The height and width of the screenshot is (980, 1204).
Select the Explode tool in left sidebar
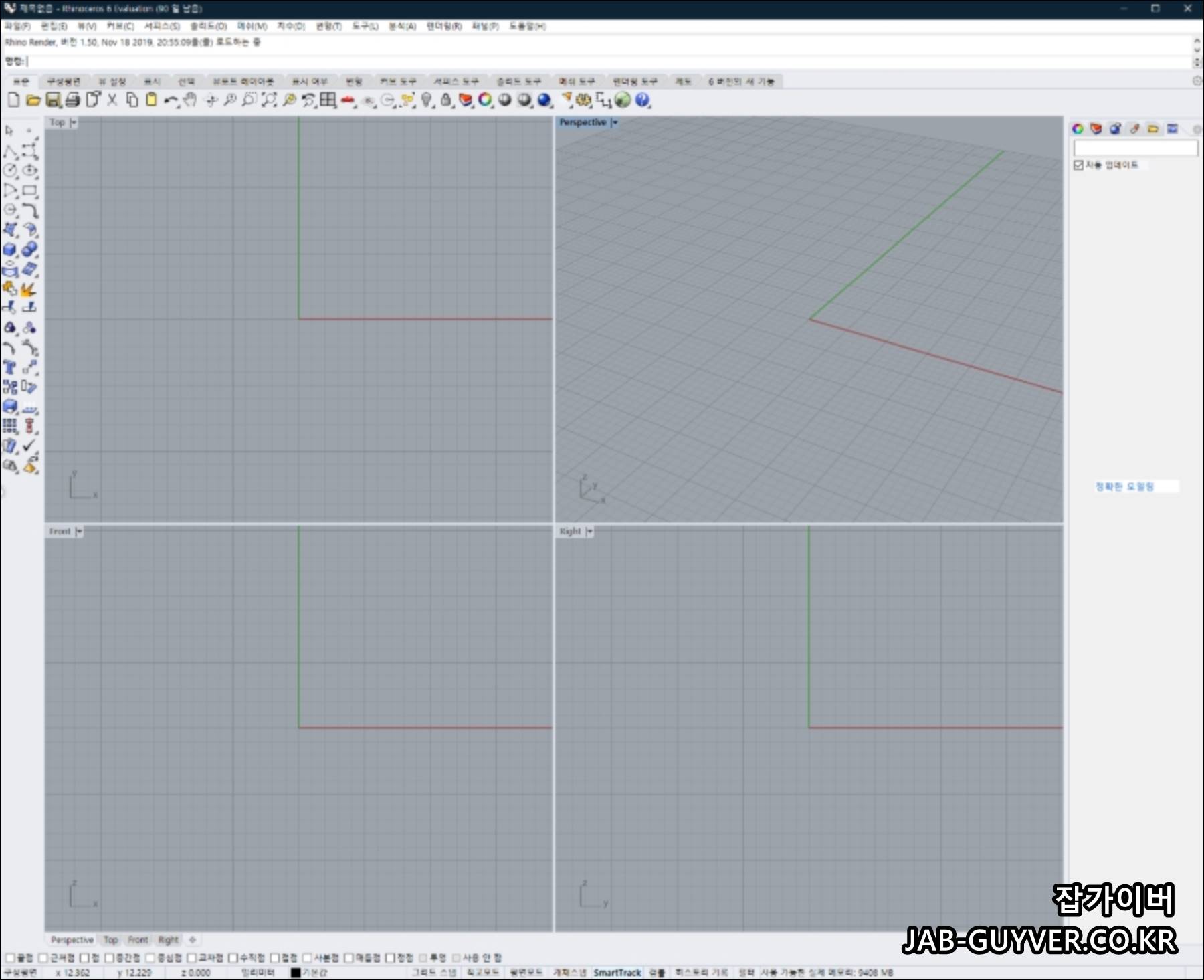pos(27,289)
